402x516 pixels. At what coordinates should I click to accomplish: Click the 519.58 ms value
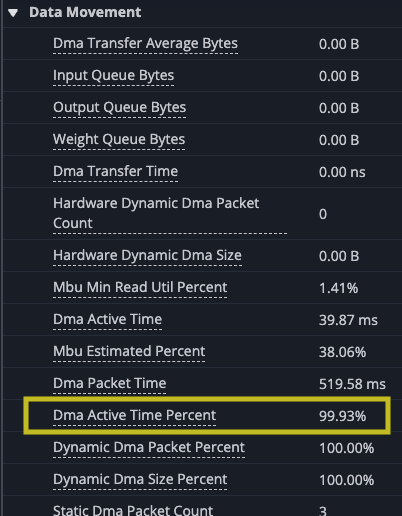tap(352, 384)
